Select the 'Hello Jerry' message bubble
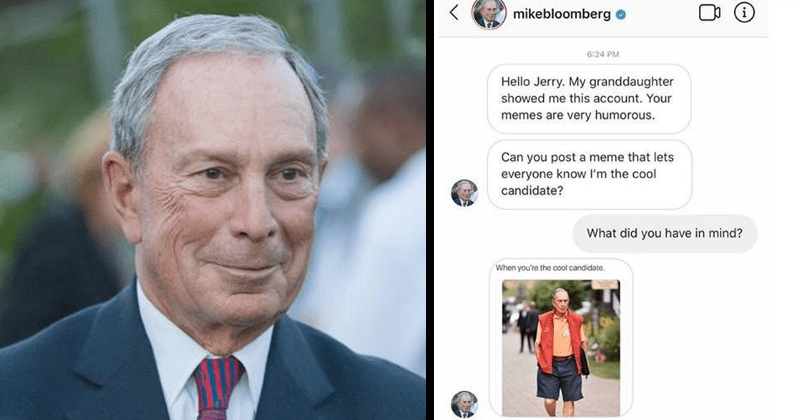This screenshot has width=800, height=420. 589,98
